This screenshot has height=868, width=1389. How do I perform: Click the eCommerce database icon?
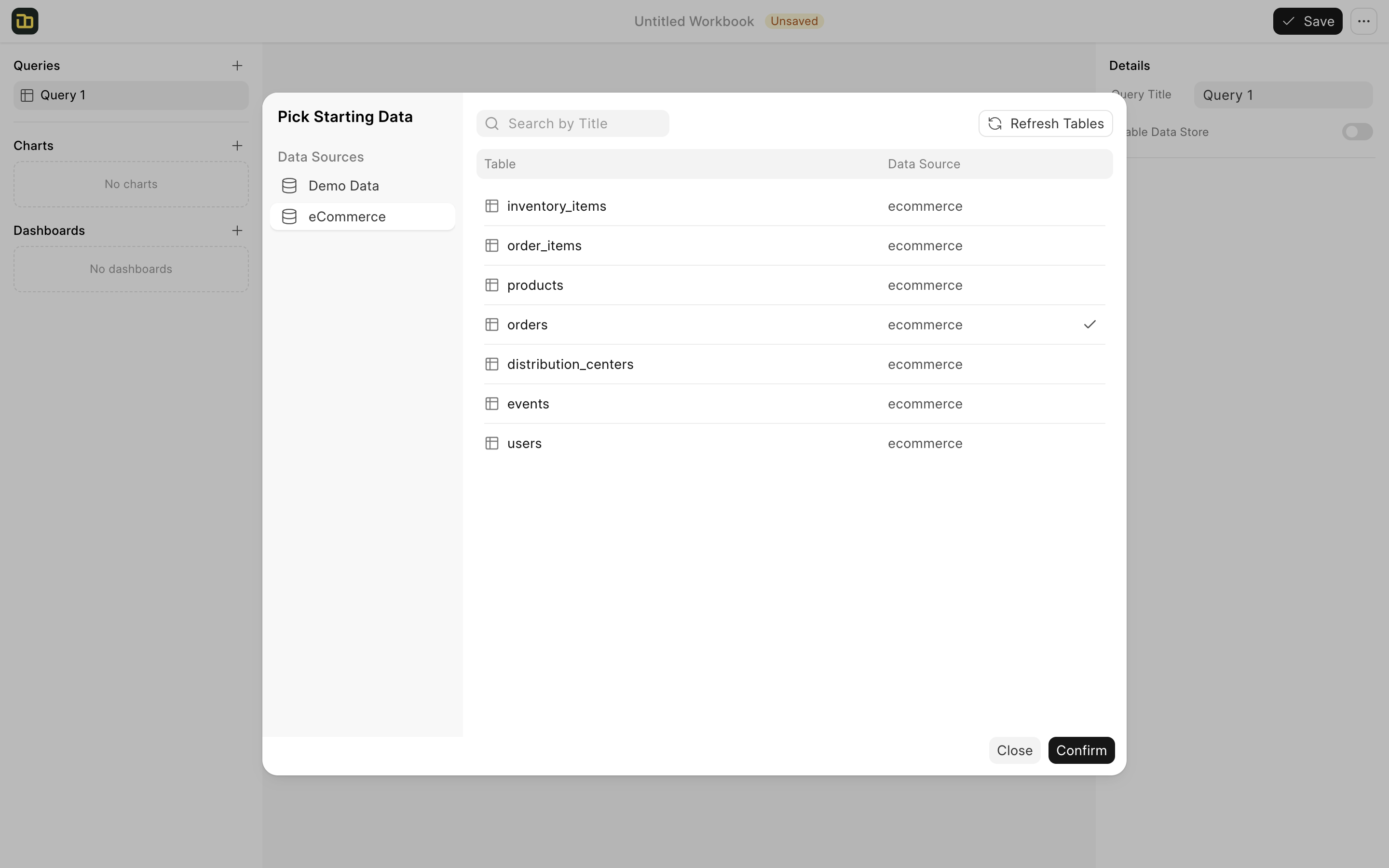289,217
